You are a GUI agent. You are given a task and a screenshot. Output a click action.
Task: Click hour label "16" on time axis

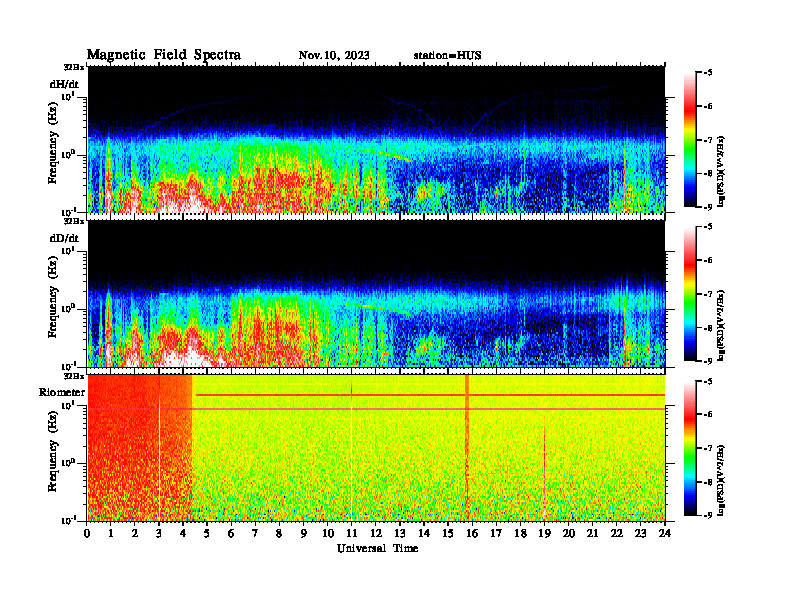tap(472, 533)
